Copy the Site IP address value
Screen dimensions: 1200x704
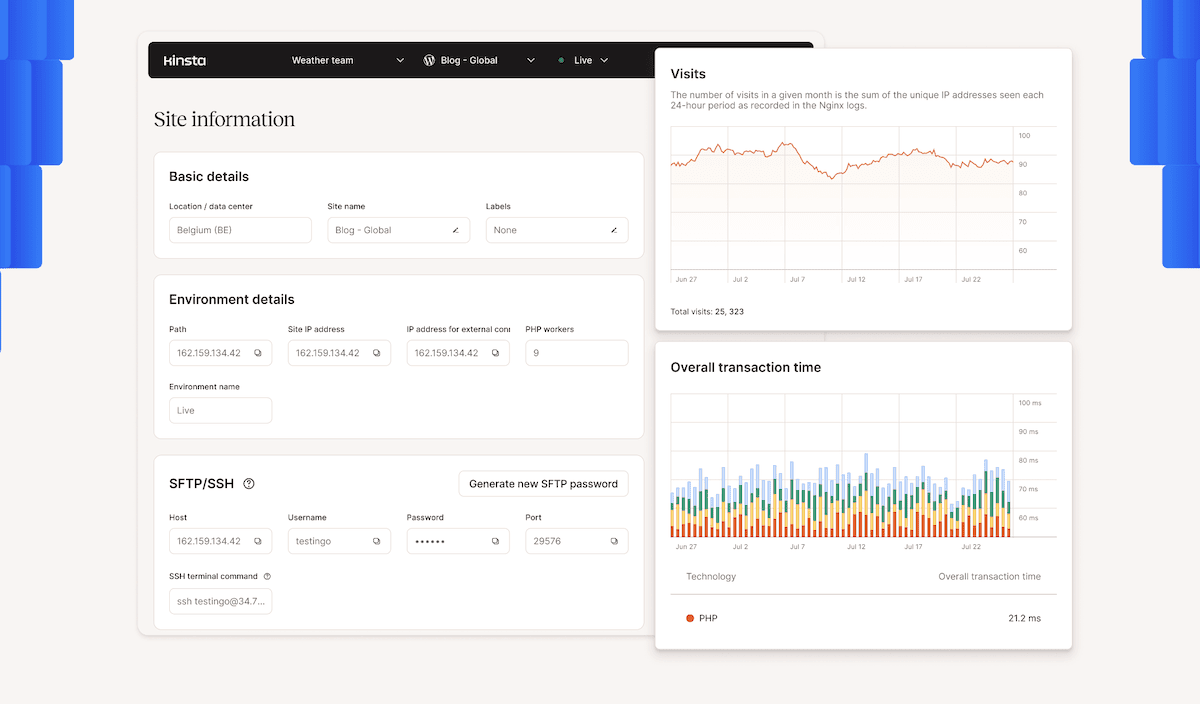(x=376, y=353)
